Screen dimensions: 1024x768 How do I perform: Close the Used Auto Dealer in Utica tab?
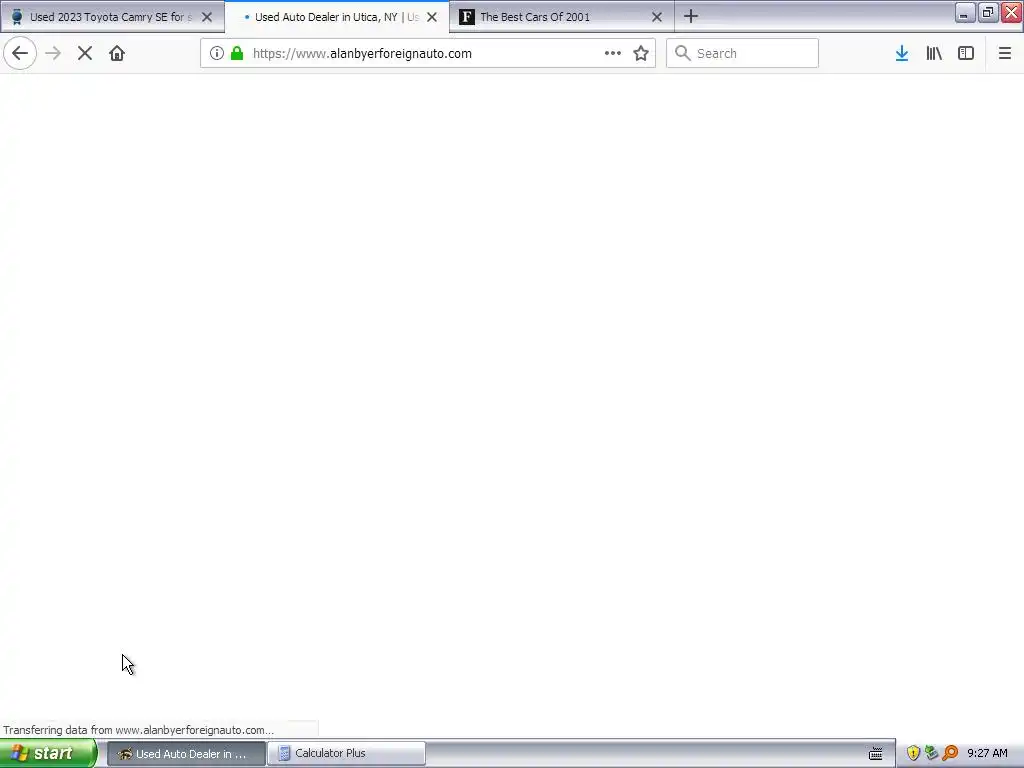coord(432,17)
